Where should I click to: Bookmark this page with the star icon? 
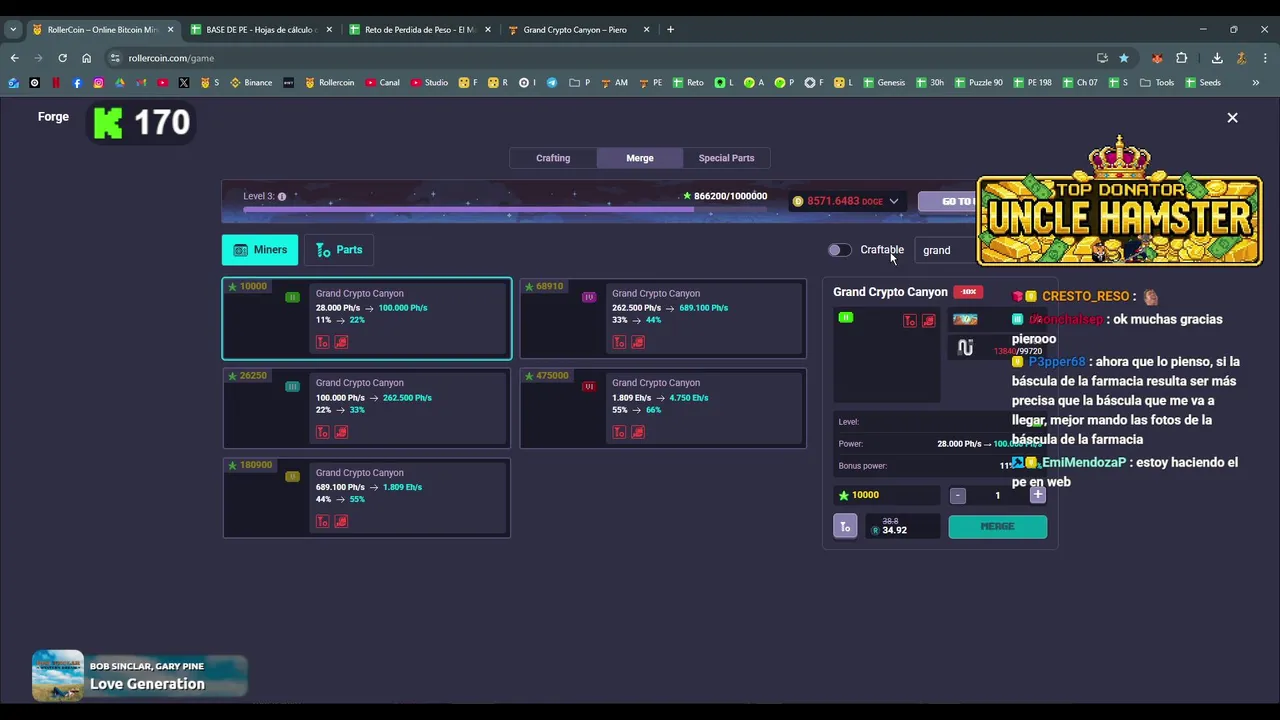click(x=1124, y=58)
